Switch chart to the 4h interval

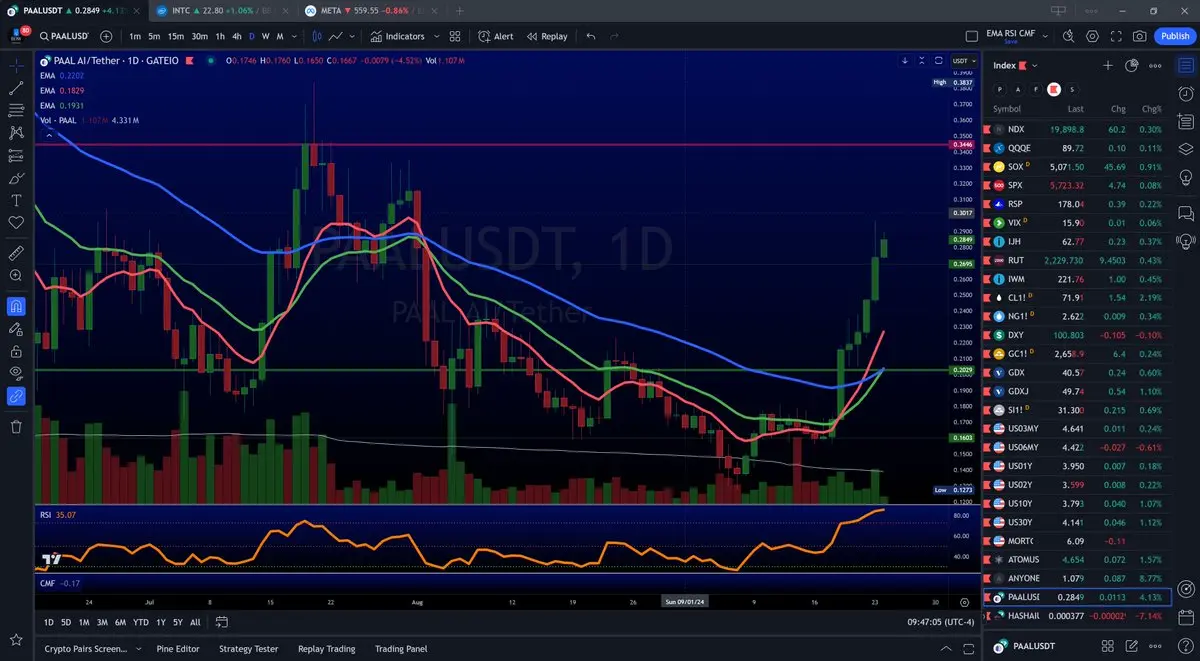(x=237, y=36)
